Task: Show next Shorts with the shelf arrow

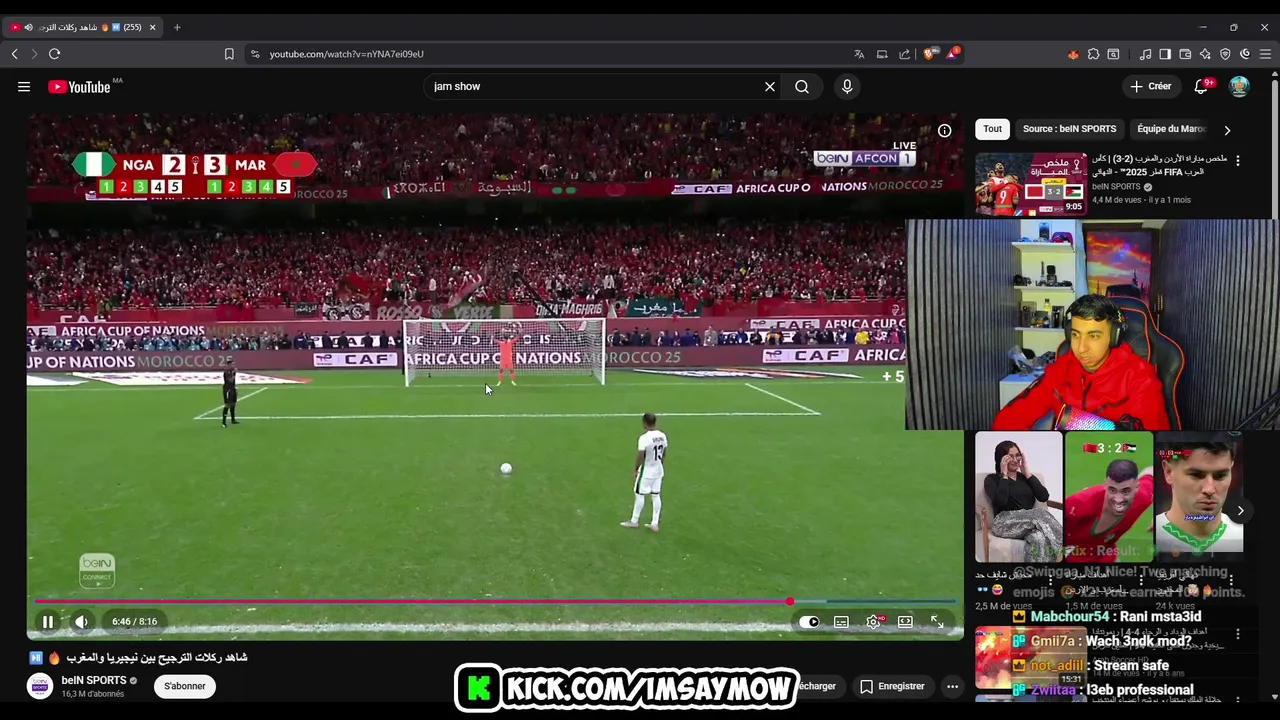Action: pos(1240,511)
